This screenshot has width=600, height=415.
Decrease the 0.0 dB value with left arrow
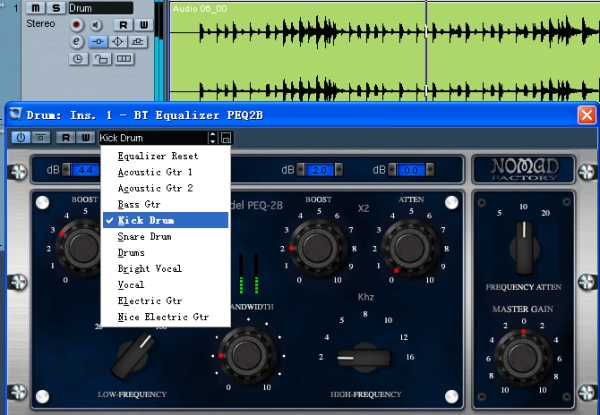[392, 170]
